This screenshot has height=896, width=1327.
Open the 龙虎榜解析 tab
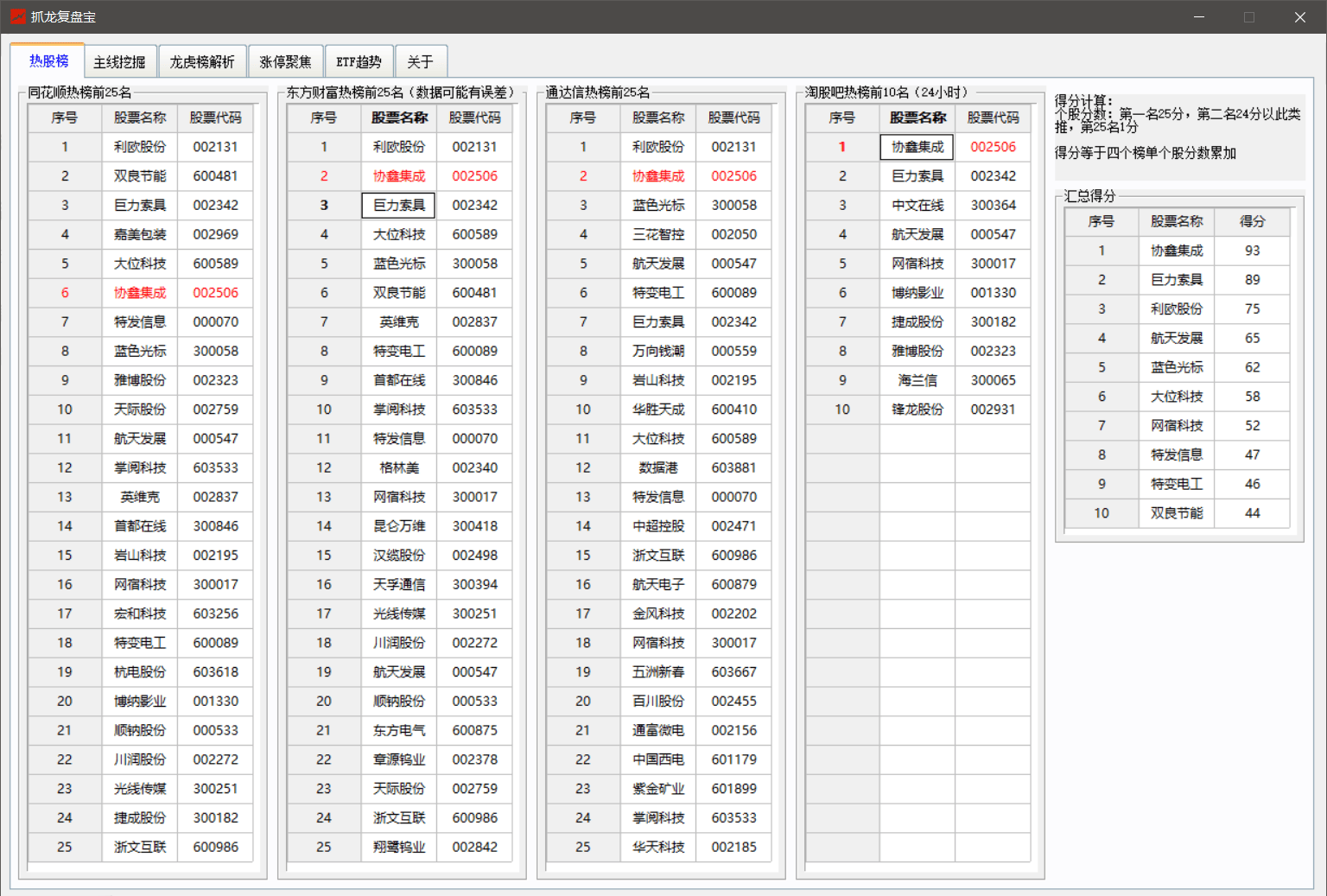point(202,62)
